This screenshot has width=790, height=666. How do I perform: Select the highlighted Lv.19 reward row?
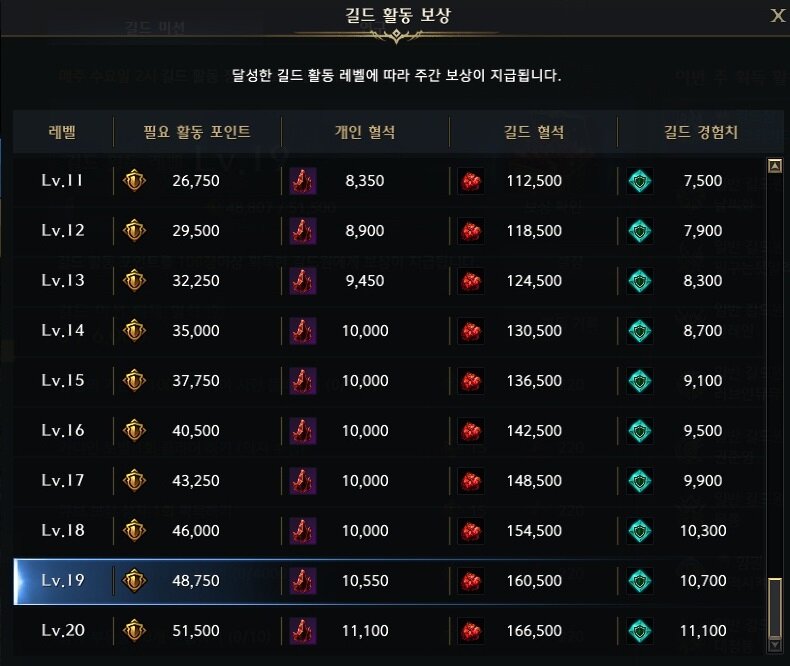coord(390,581)
